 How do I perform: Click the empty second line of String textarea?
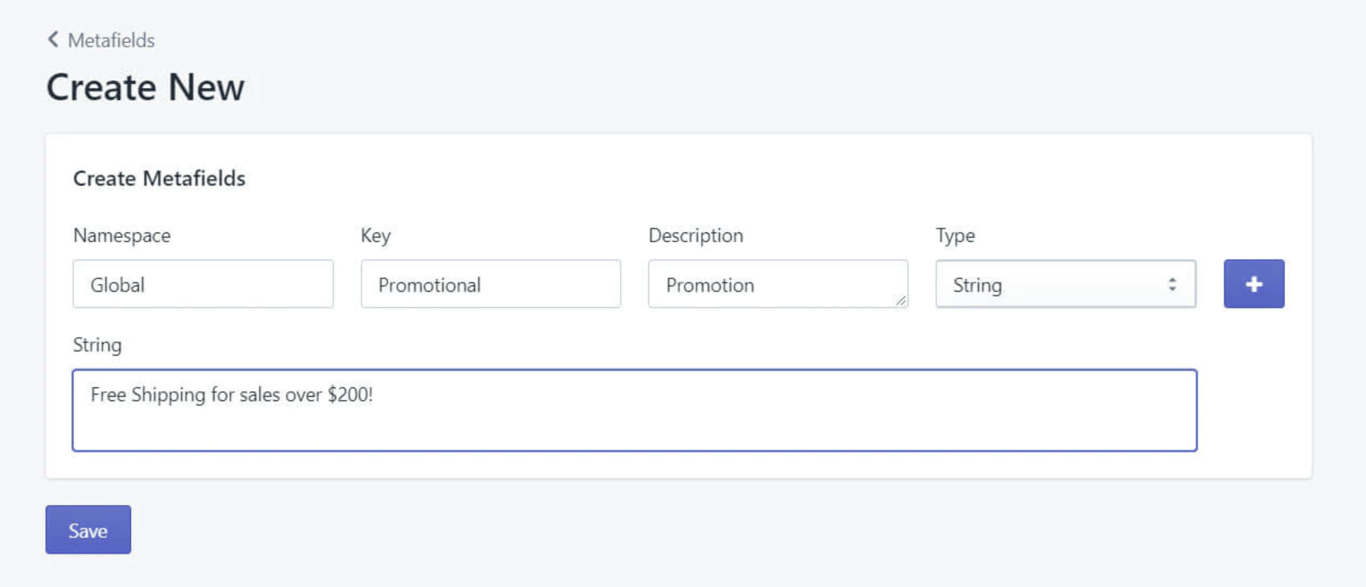(634, 427)
